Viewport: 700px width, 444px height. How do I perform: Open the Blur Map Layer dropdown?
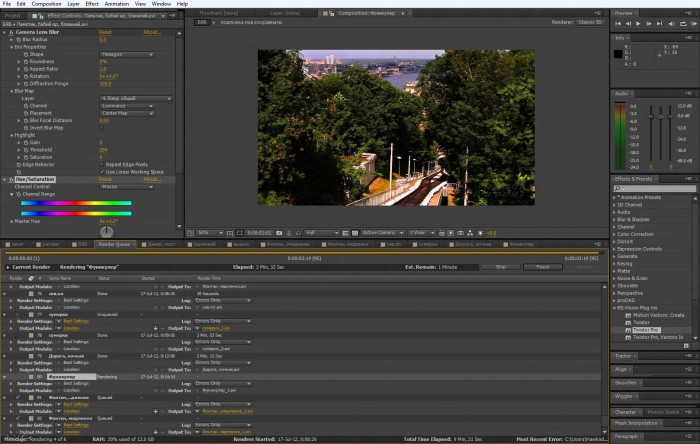(136, 98)
